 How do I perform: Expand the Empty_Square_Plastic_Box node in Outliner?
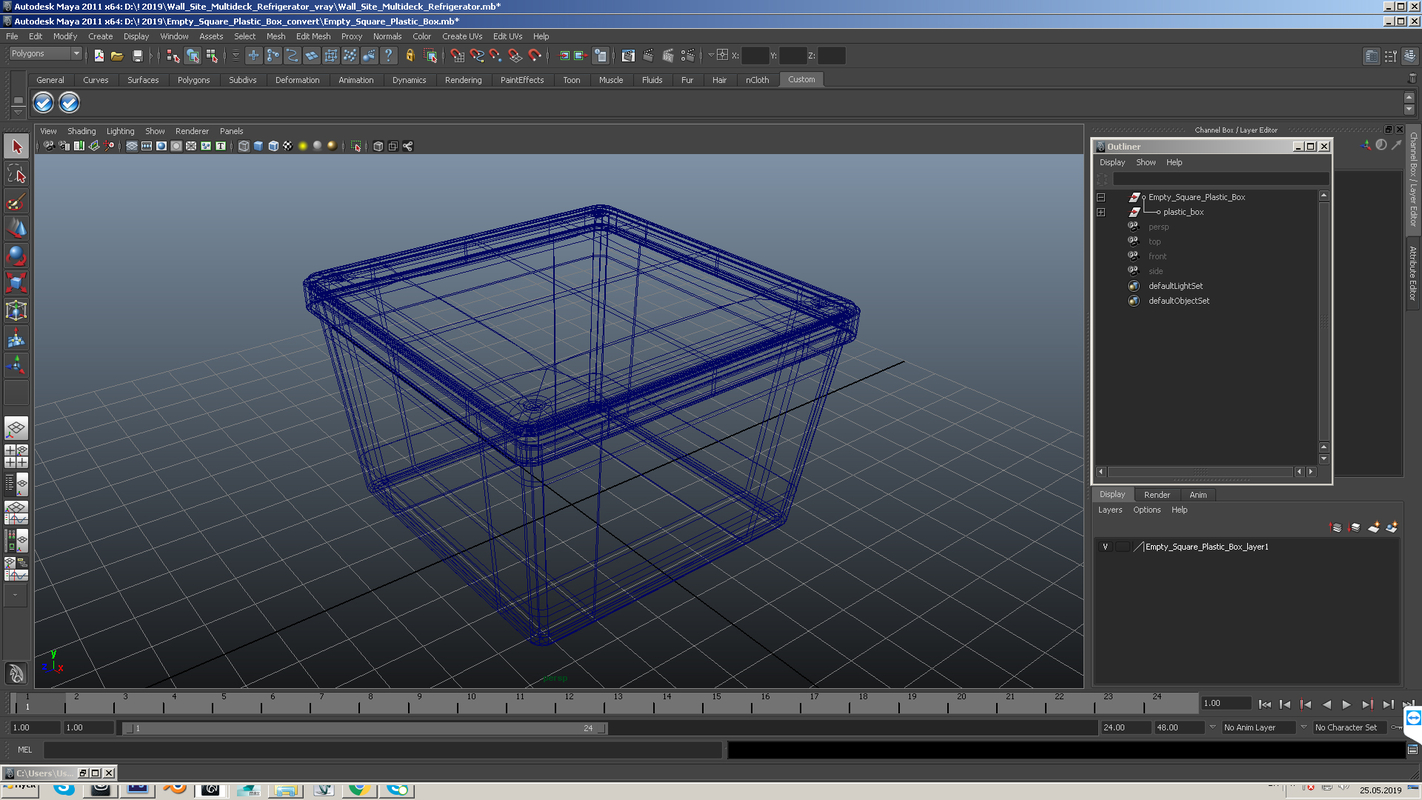tap(1101, 197)
